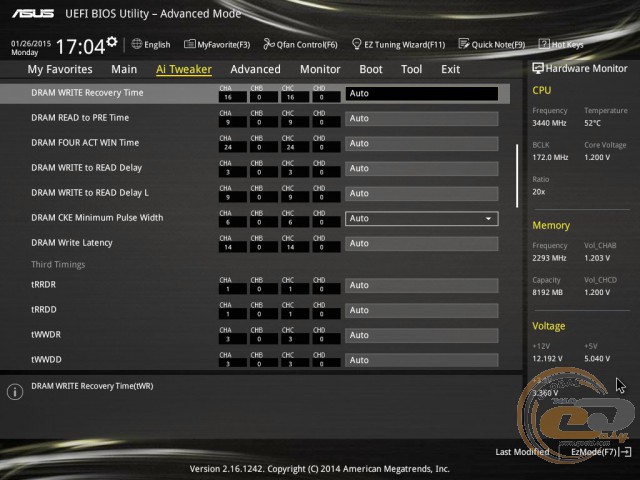Click the 17:04 clock display
This screenshot has width=640, height=480.
click(80, 47)
